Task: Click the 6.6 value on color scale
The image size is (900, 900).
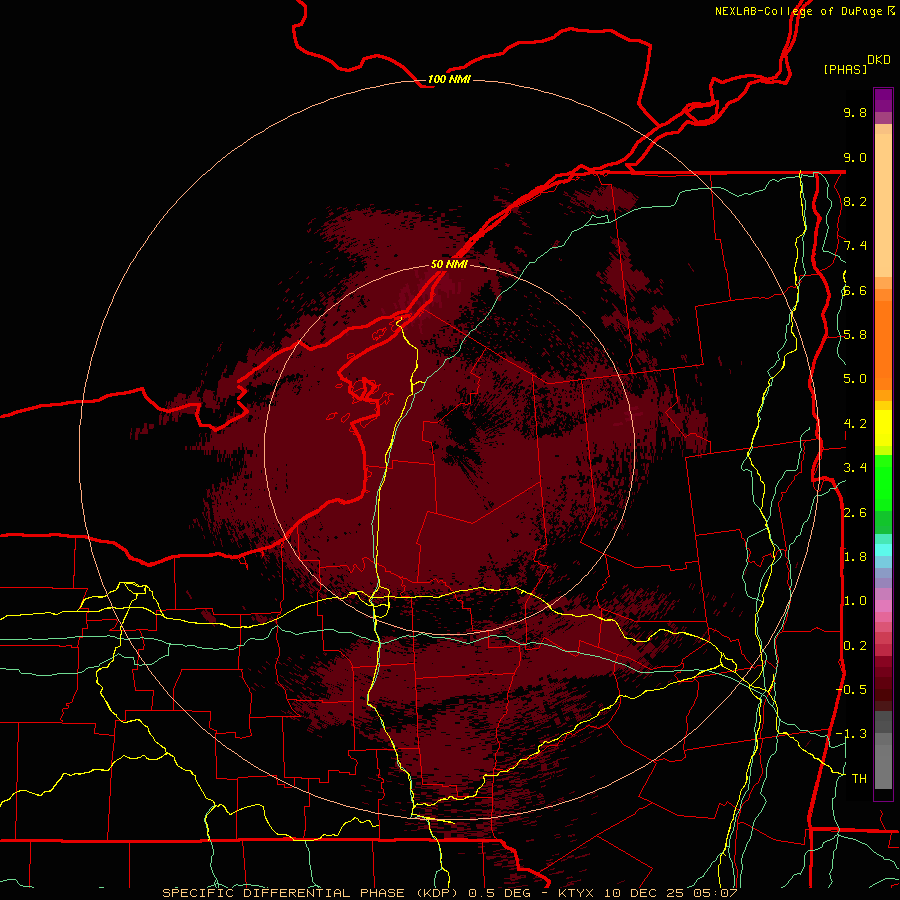Action: tap(855, 290)
